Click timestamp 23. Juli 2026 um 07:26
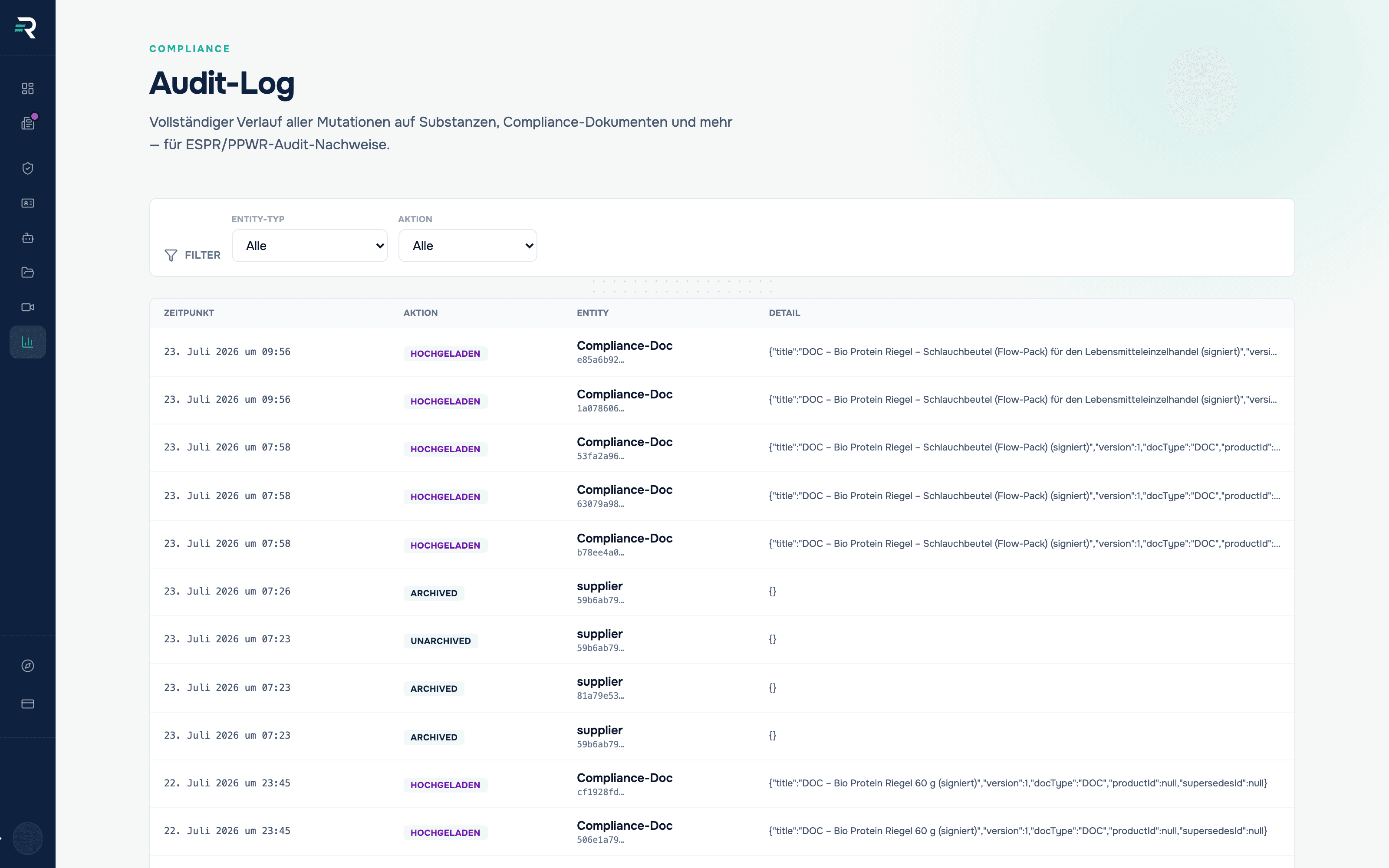This screenshot has height=868, width=1389. 227,591
